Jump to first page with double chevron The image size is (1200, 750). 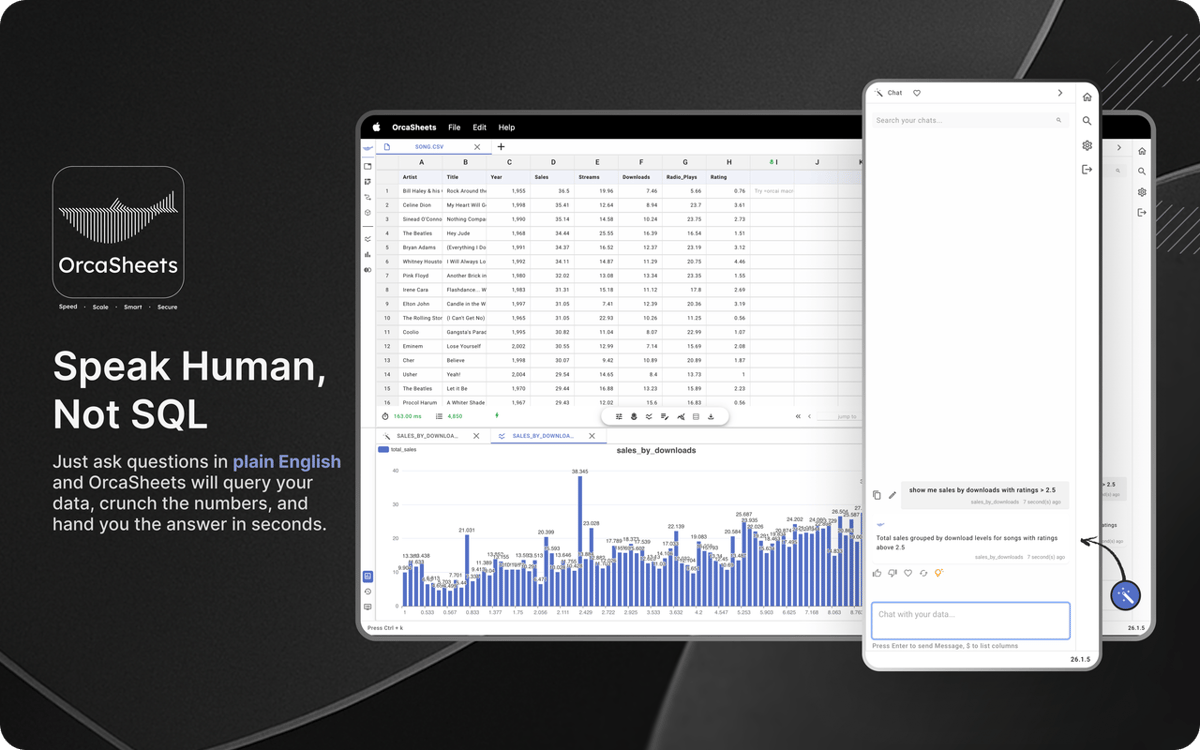pos(797,416)
